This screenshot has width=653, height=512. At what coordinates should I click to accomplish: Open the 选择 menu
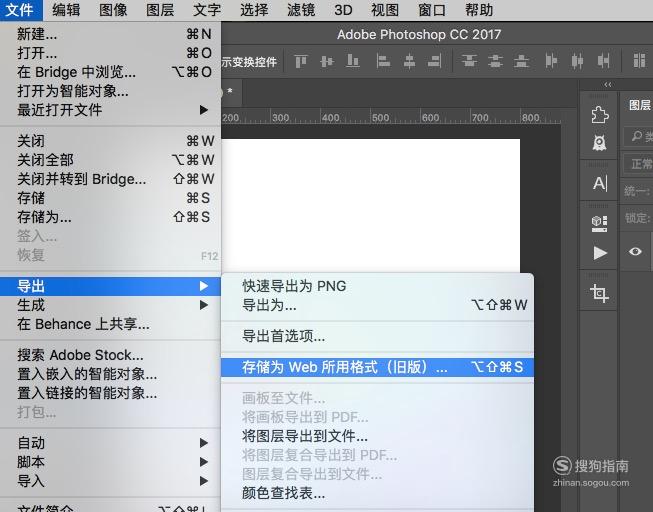click(254, 10)
